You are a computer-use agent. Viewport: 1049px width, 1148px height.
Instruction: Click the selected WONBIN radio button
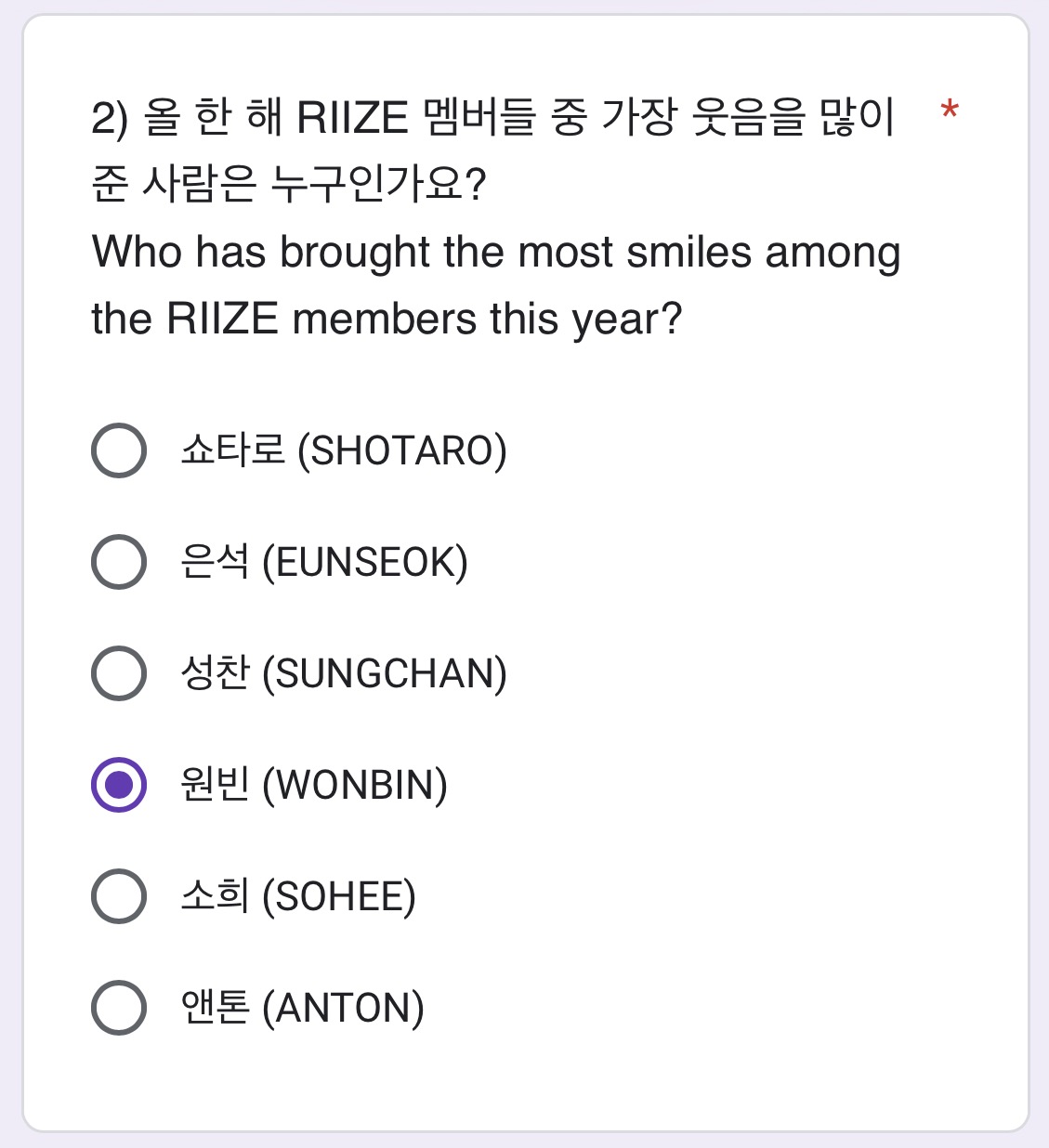coord(119,785)
